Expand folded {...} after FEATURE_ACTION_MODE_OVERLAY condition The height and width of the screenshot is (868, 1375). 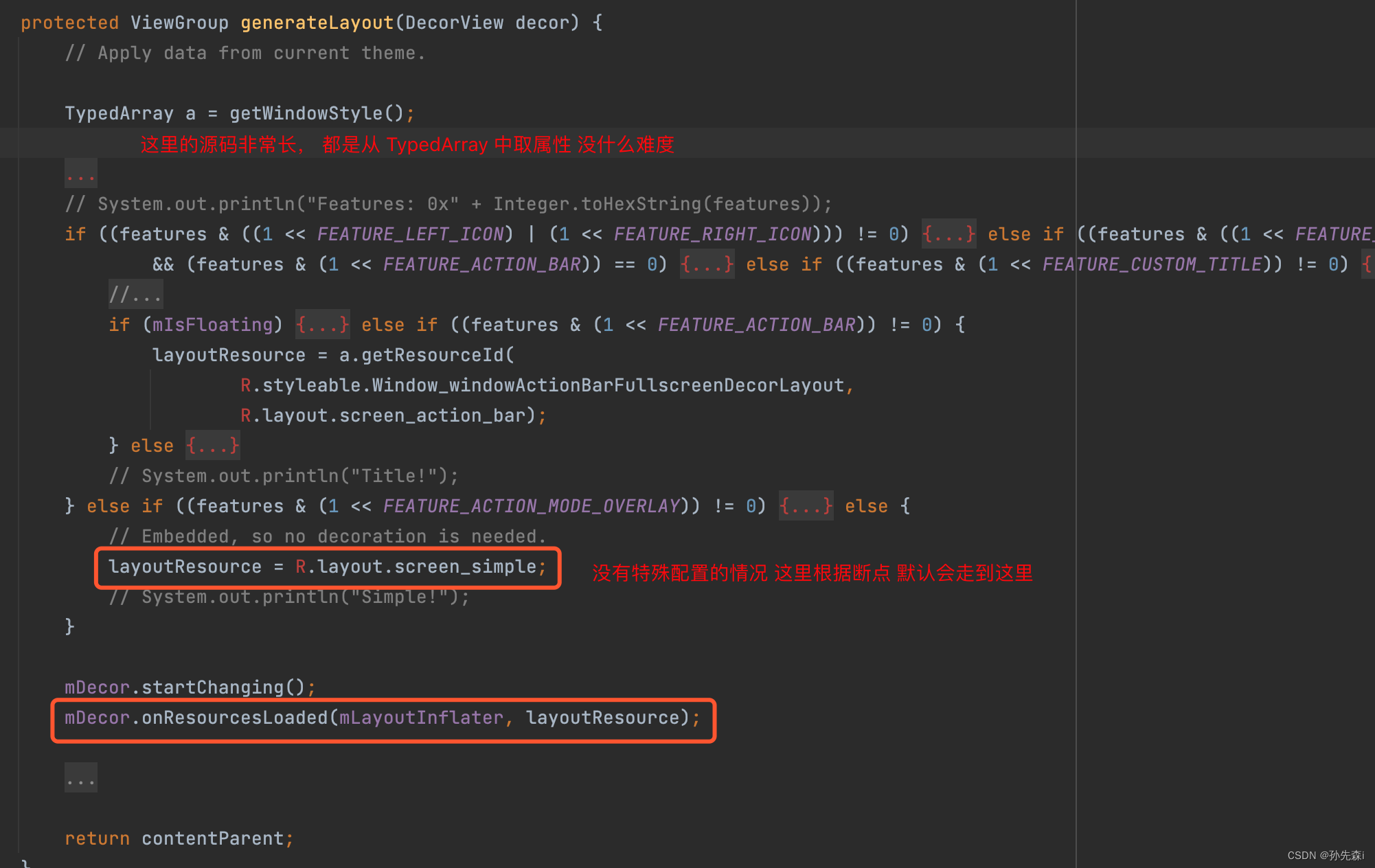pos(806,506)
